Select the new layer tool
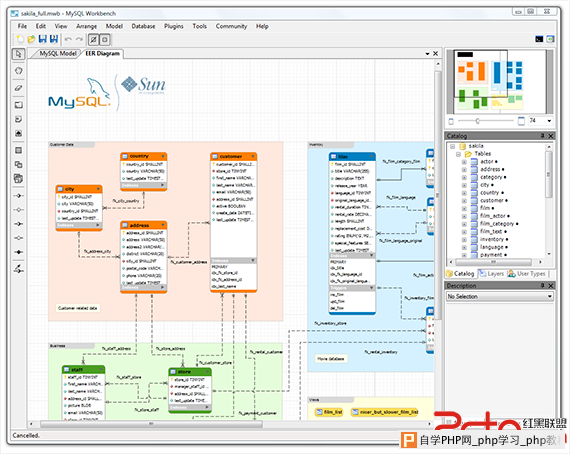570x454 pixels. tap(19, 105)
